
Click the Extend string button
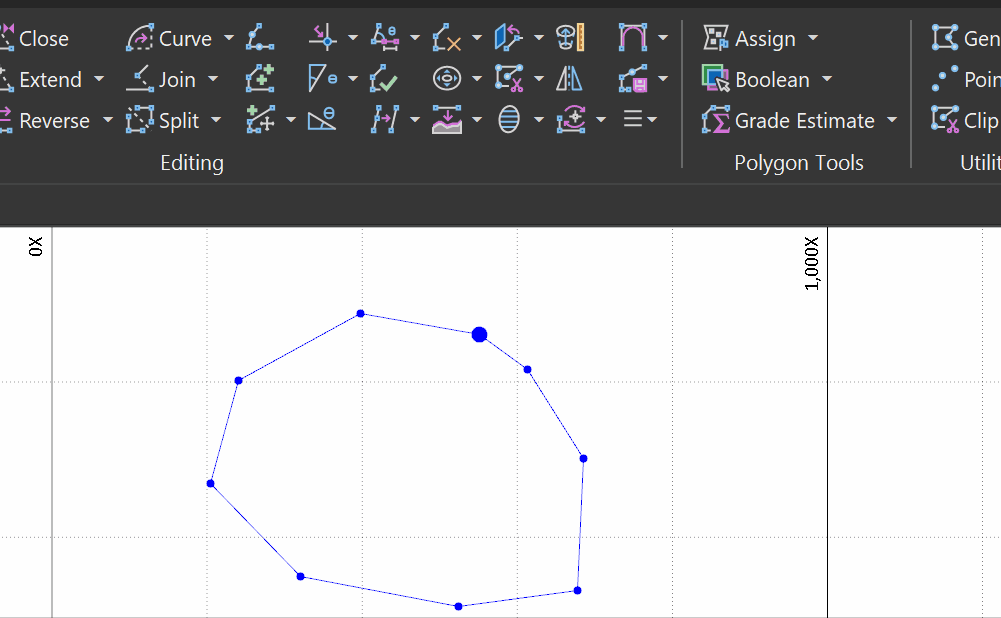tap(41, 79)
